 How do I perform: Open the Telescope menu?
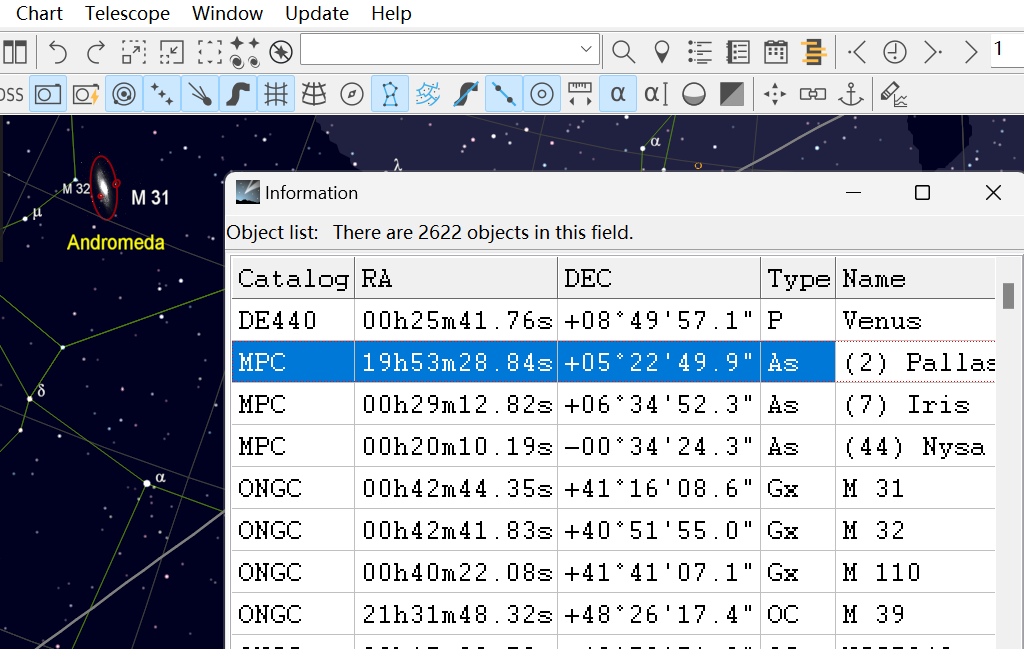(127, 14)
